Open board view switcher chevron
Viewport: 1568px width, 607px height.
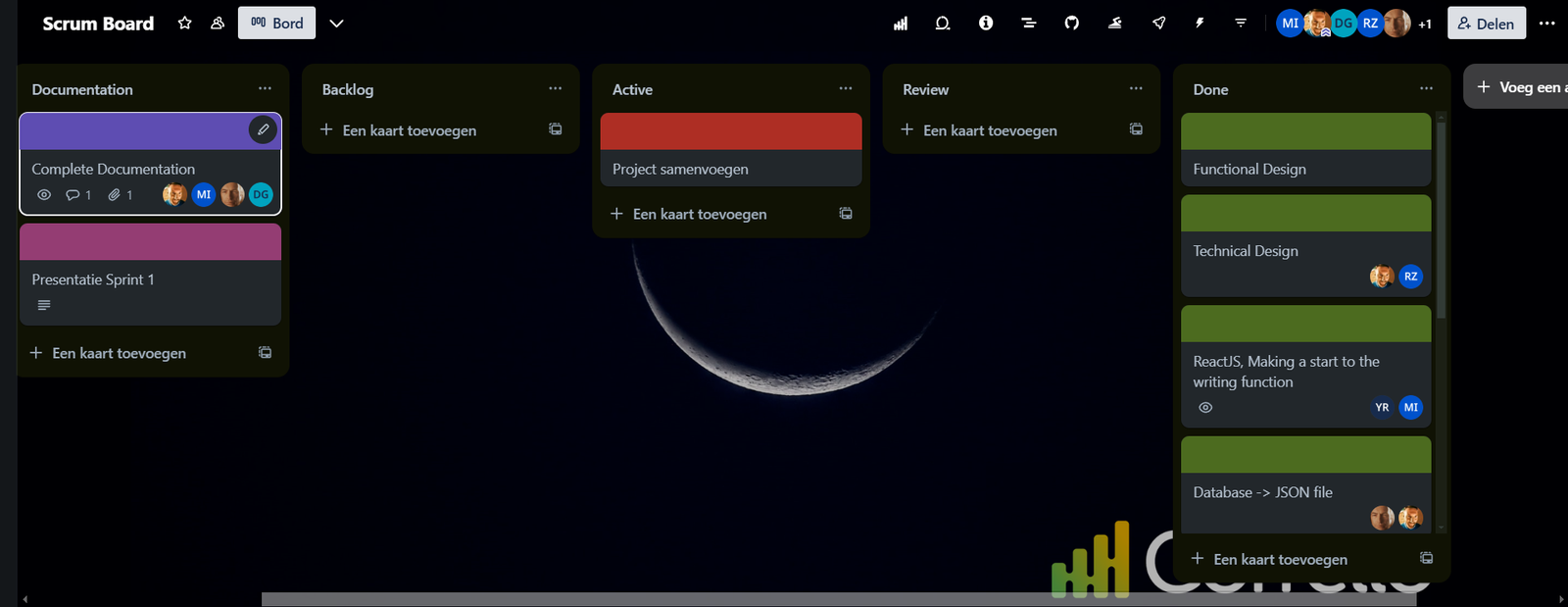click(x=336, y=24)
